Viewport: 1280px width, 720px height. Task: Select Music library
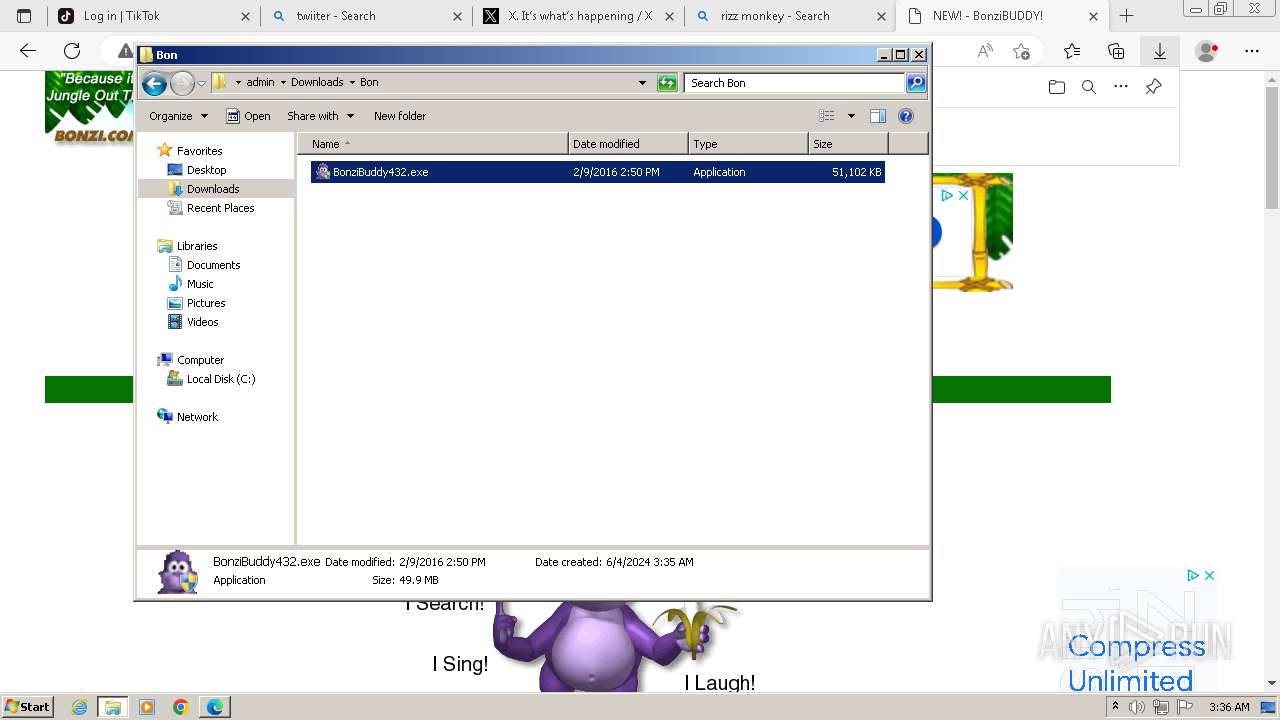coord(200,284)
